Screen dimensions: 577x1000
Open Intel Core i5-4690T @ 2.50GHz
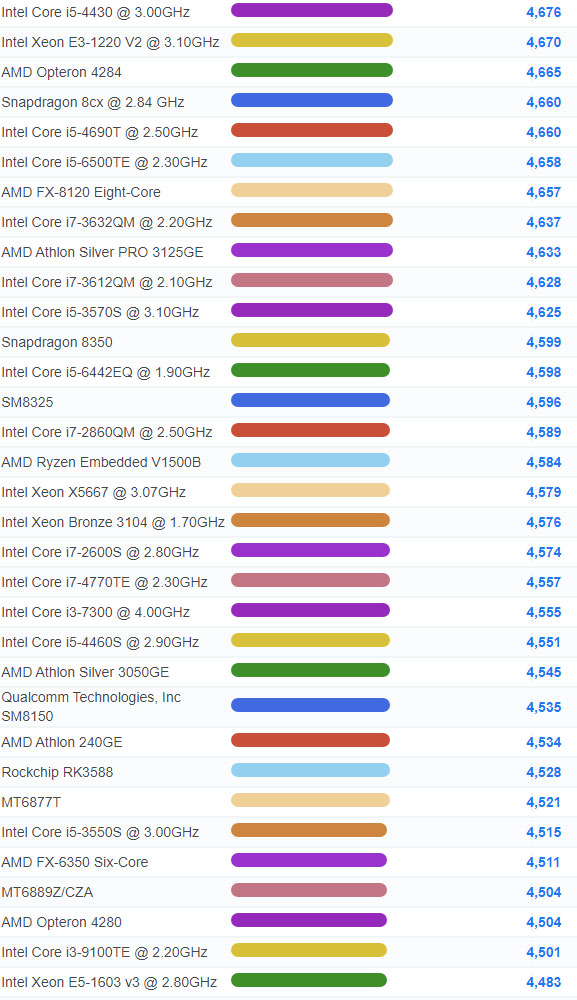click(x=99, y=132)
